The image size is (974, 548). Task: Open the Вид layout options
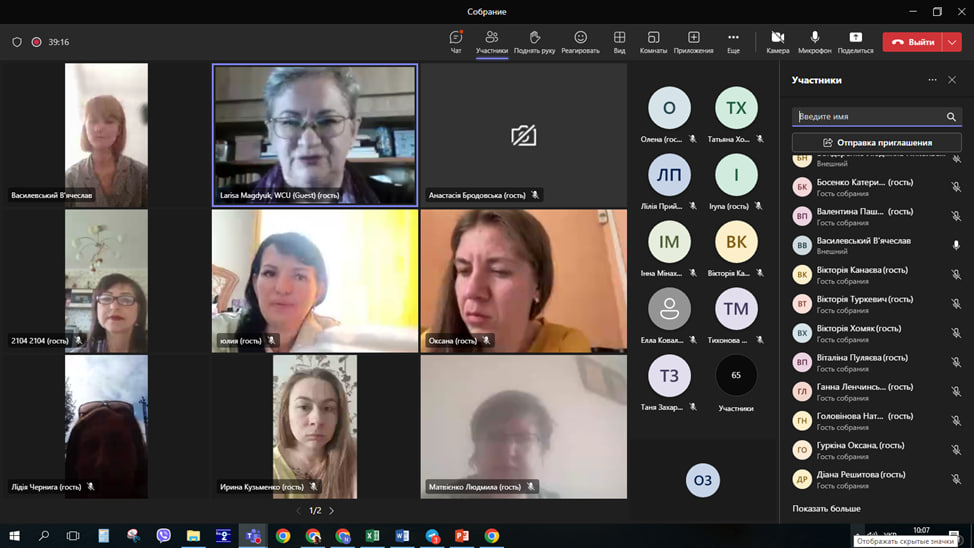(x=619, y=42)
